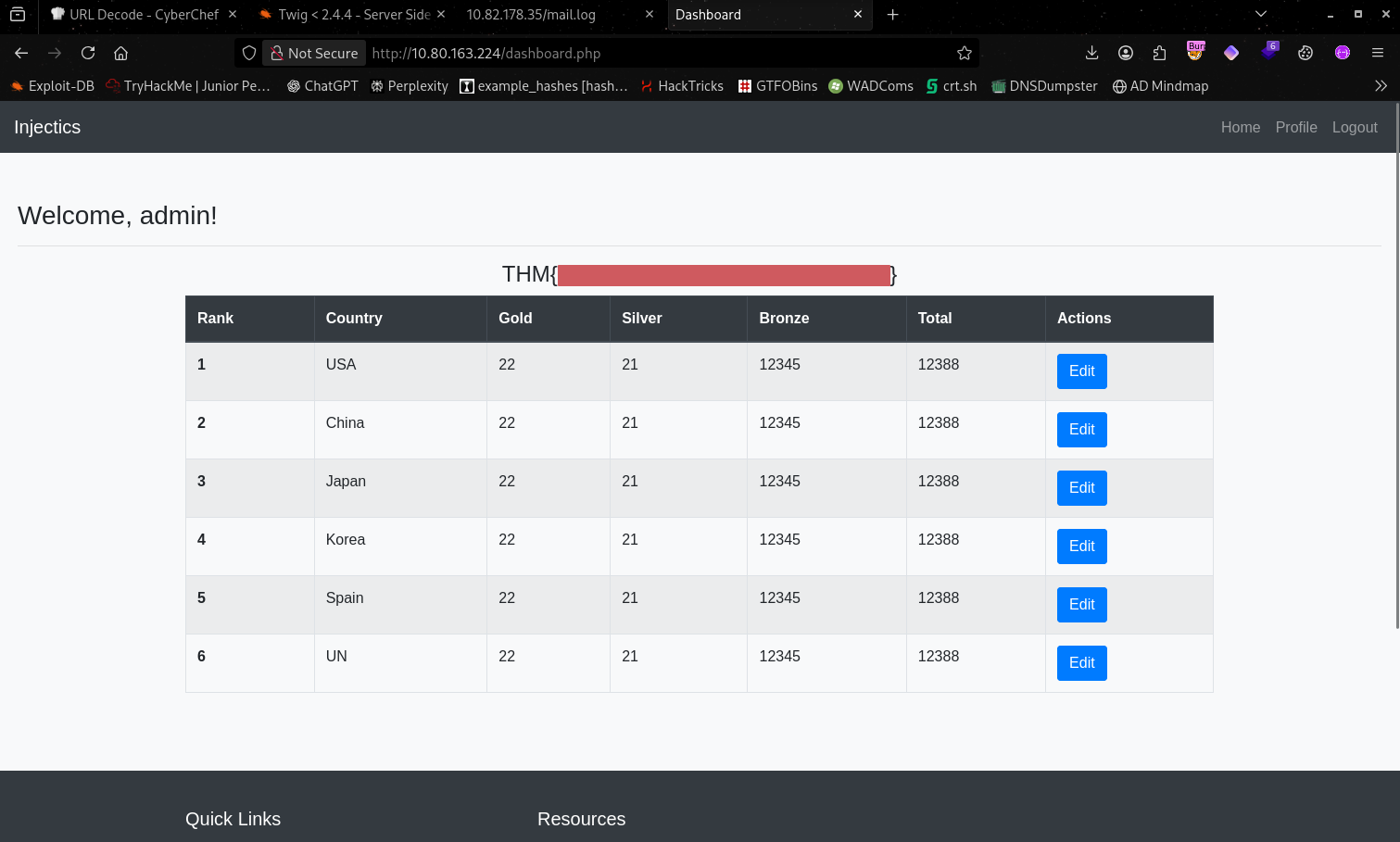
Task: Open the Profile navigation link
Action: coord(1295,127)
